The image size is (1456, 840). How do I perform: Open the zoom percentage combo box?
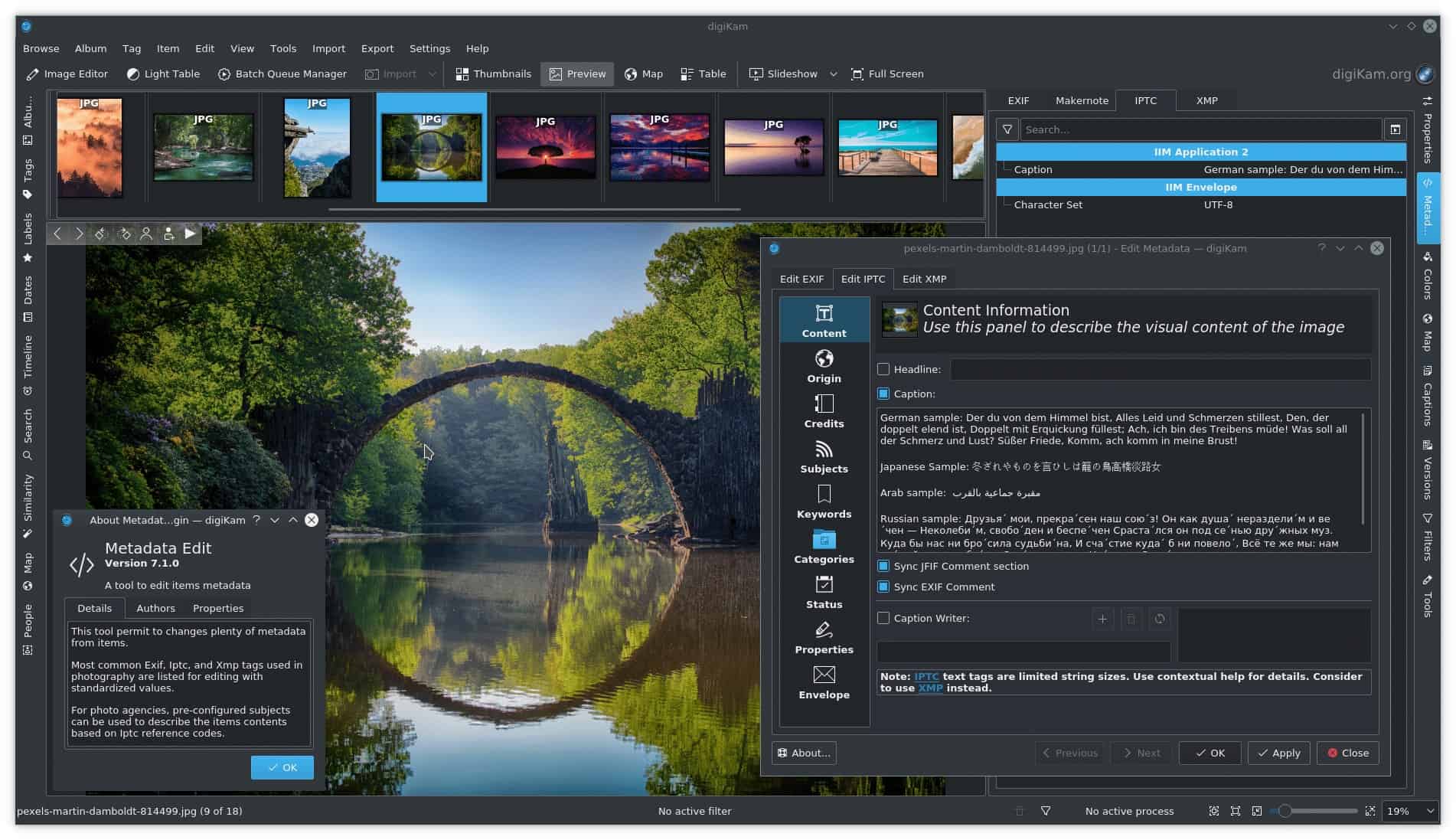coord(1411,811)
